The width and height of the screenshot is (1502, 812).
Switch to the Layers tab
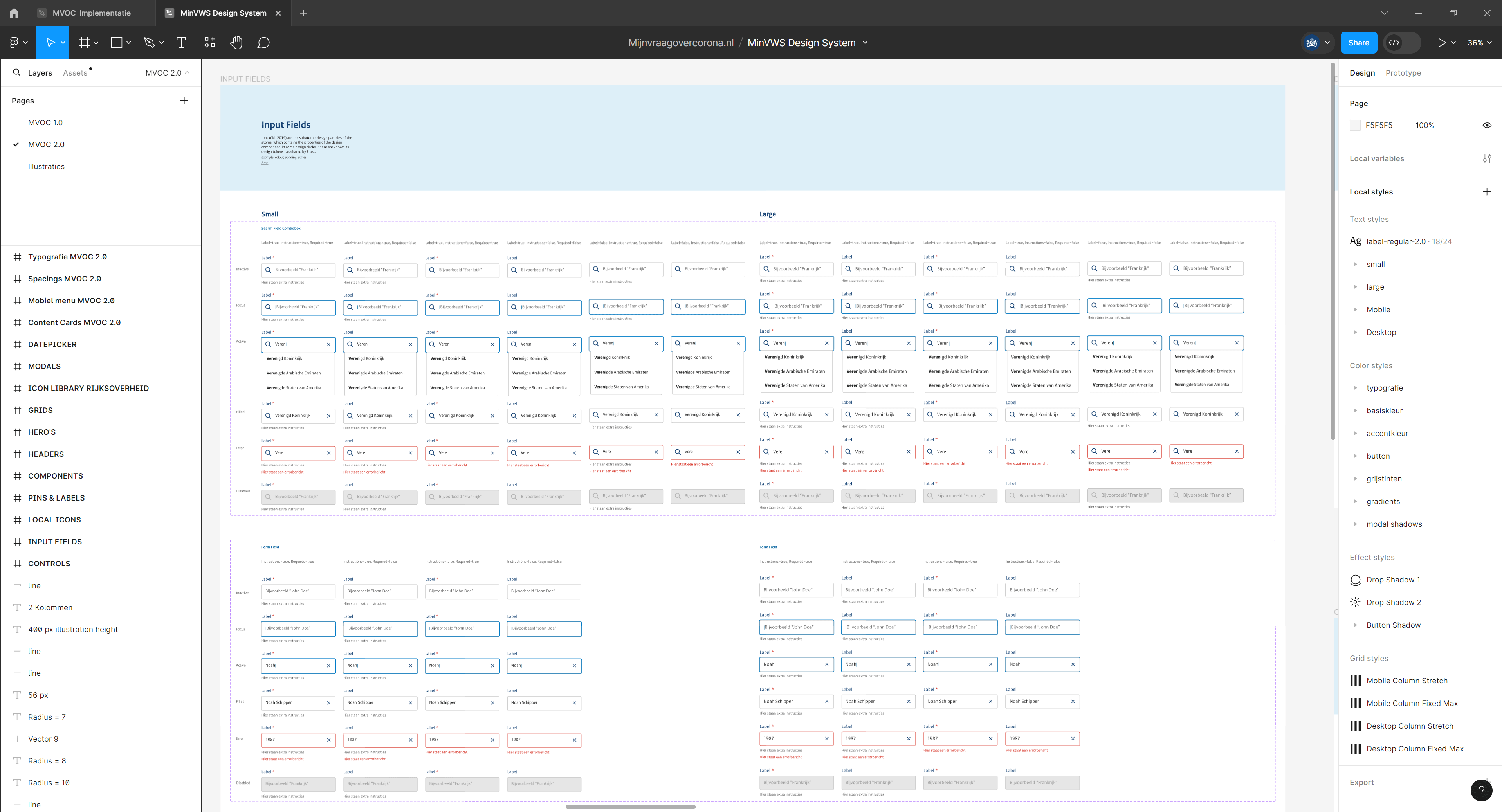pos(40,73)
